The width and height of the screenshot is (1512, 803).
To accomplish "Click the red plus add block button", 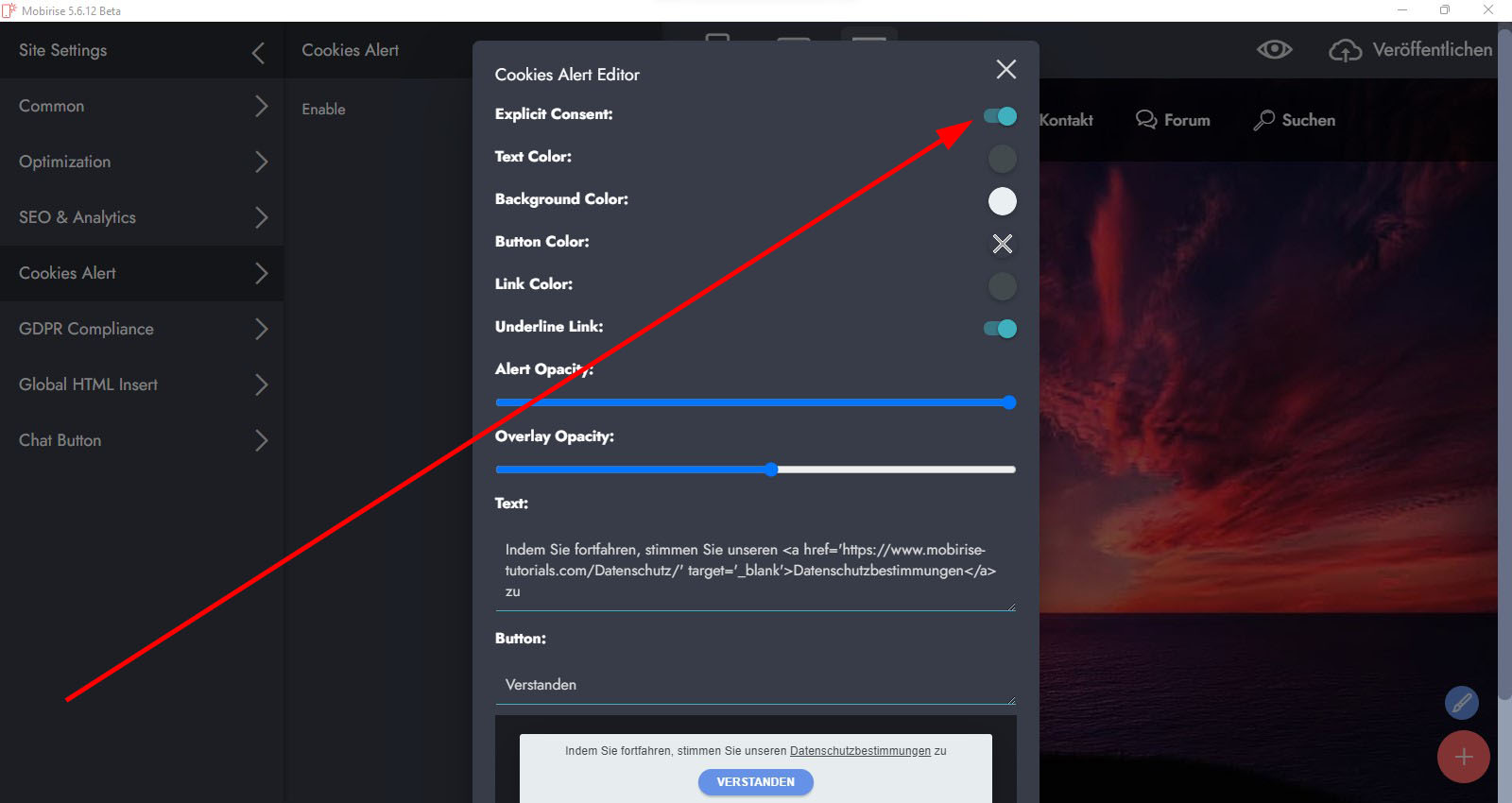I will [x=1463, y=757].
